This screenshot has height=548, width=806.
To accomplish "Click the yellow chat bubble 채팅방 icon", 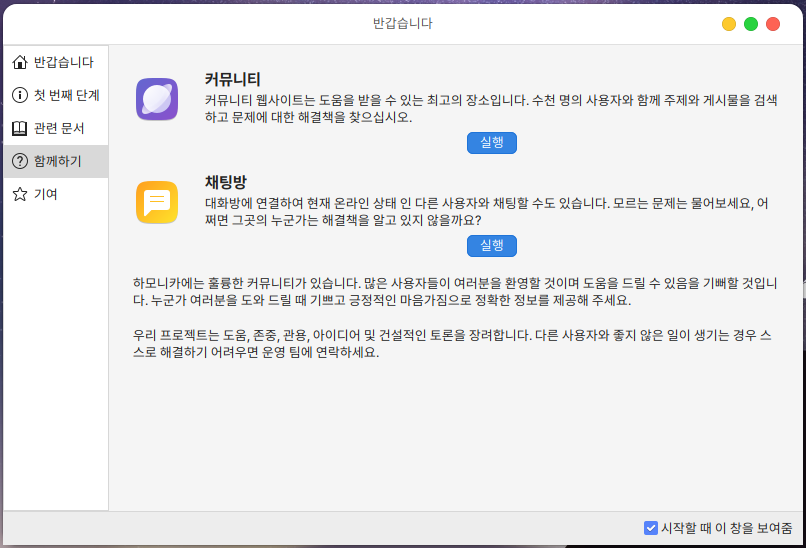I will [157, 203].
